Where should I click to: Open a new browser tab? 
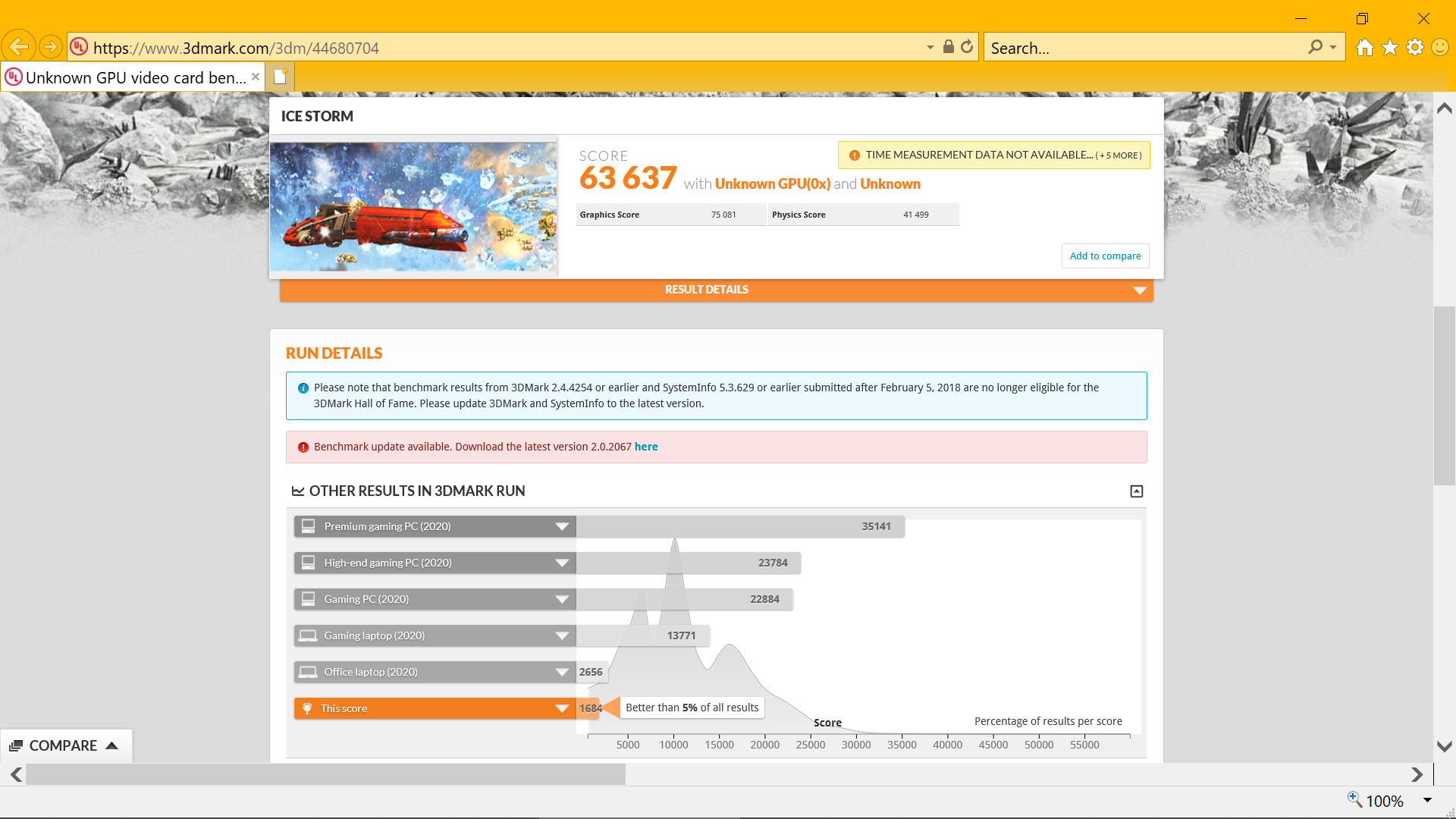tap(280, 77)
